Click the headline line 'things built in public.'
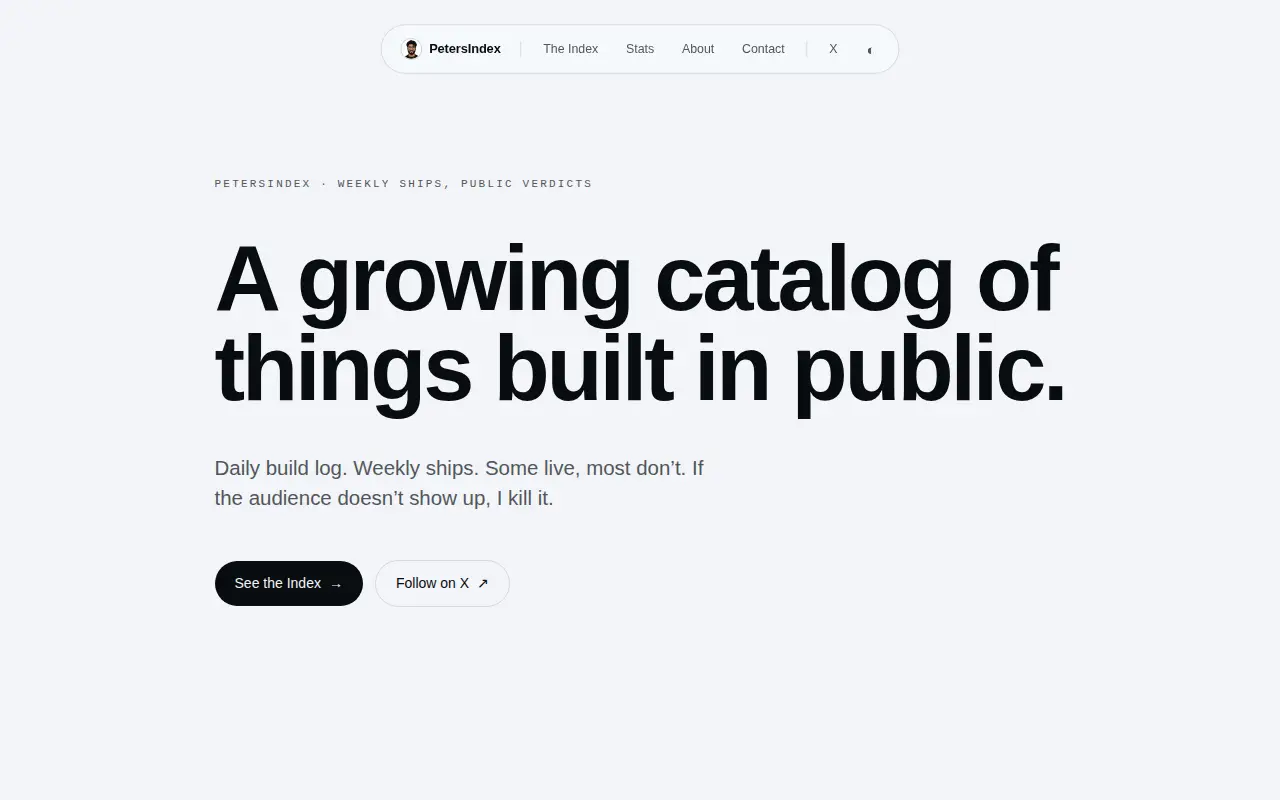Viewport: 1280px width, 800px height. (640, 370)
